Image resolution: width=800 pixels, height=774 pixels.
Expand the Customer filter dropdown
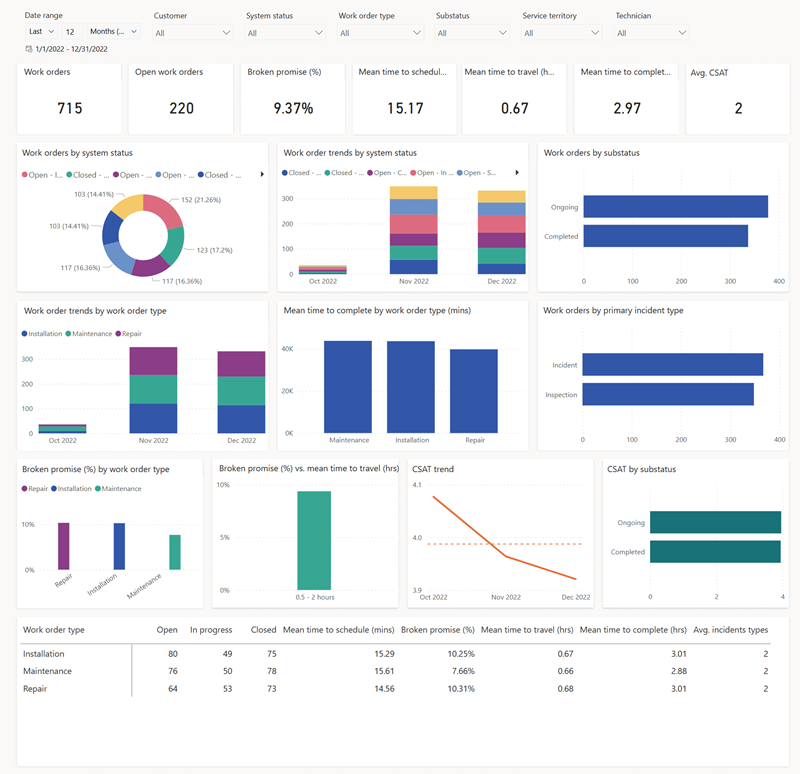(193, 33)
